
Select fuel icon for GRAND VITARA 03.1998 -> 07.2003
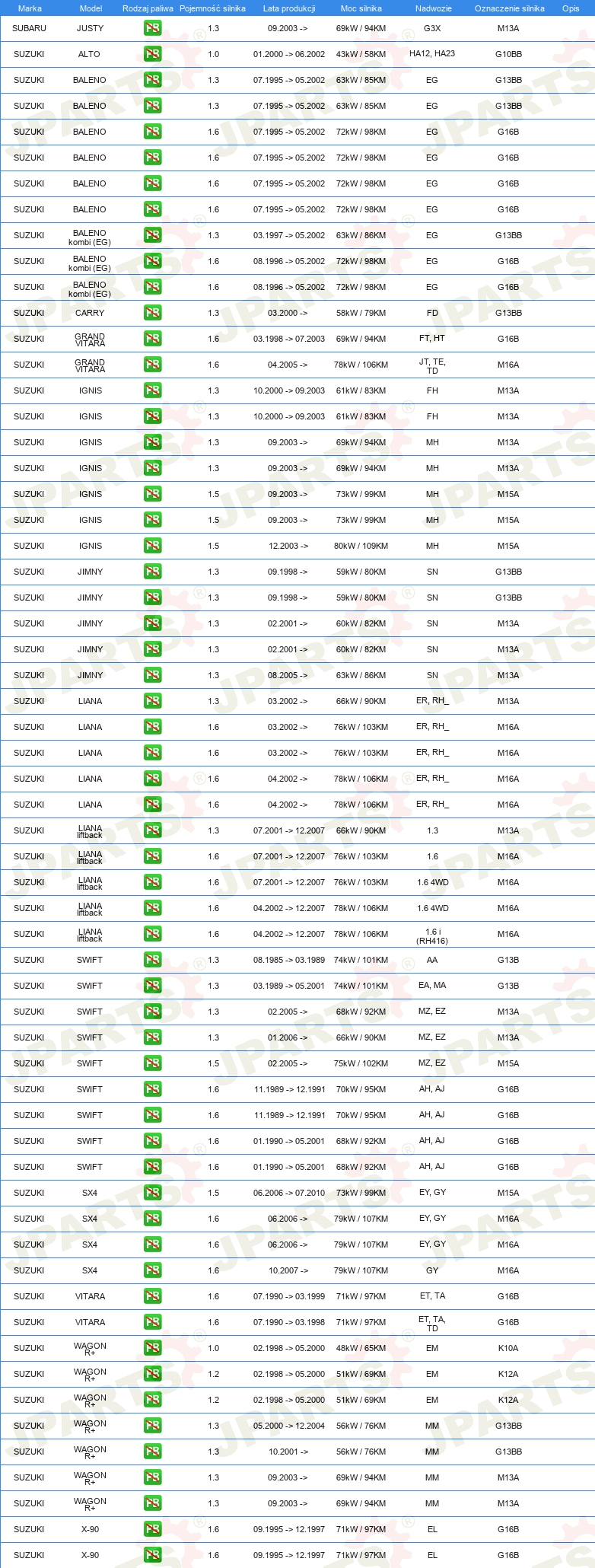pos(152,339)
